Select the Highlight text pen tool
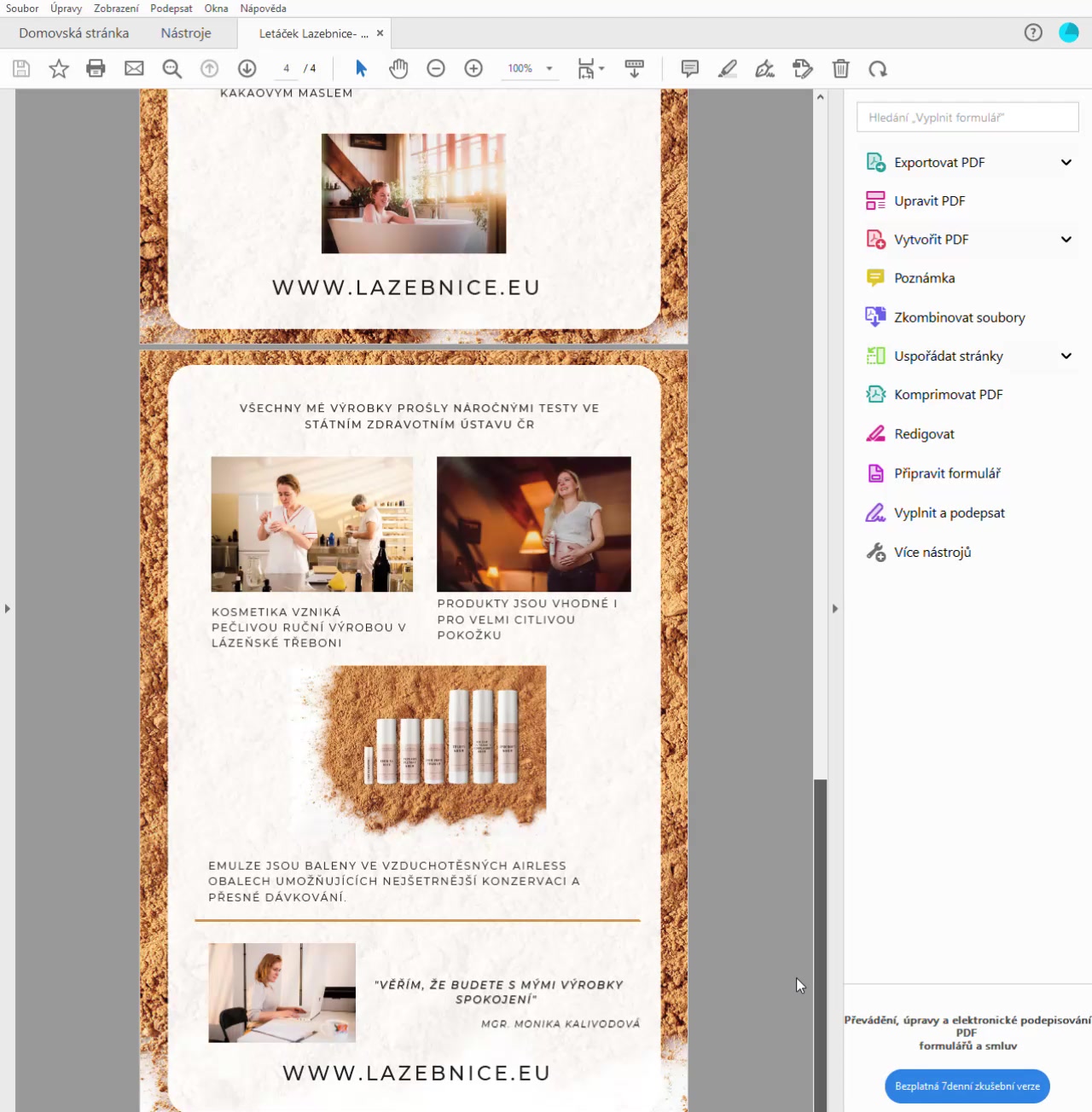The width and height of the screenshot is (1092, 1112). [x=728, y=69]
